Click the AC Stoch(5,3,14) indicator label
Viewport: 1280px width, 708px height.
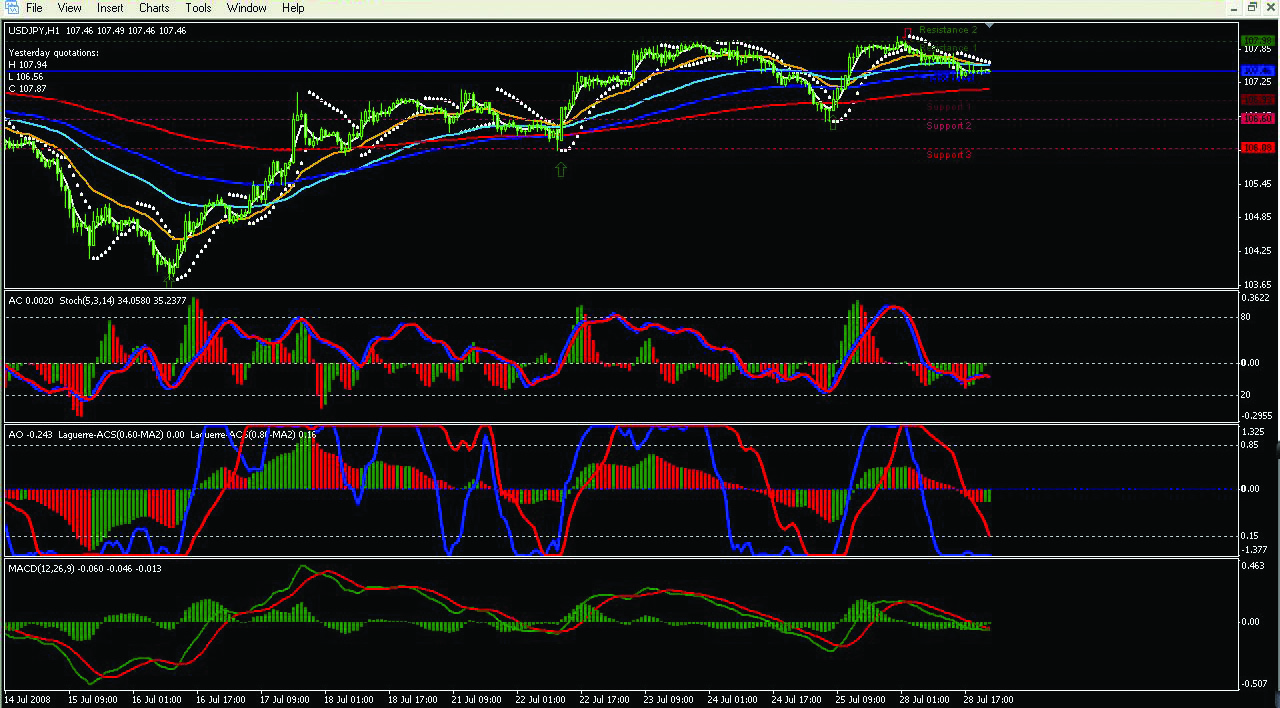pos(97,300)
